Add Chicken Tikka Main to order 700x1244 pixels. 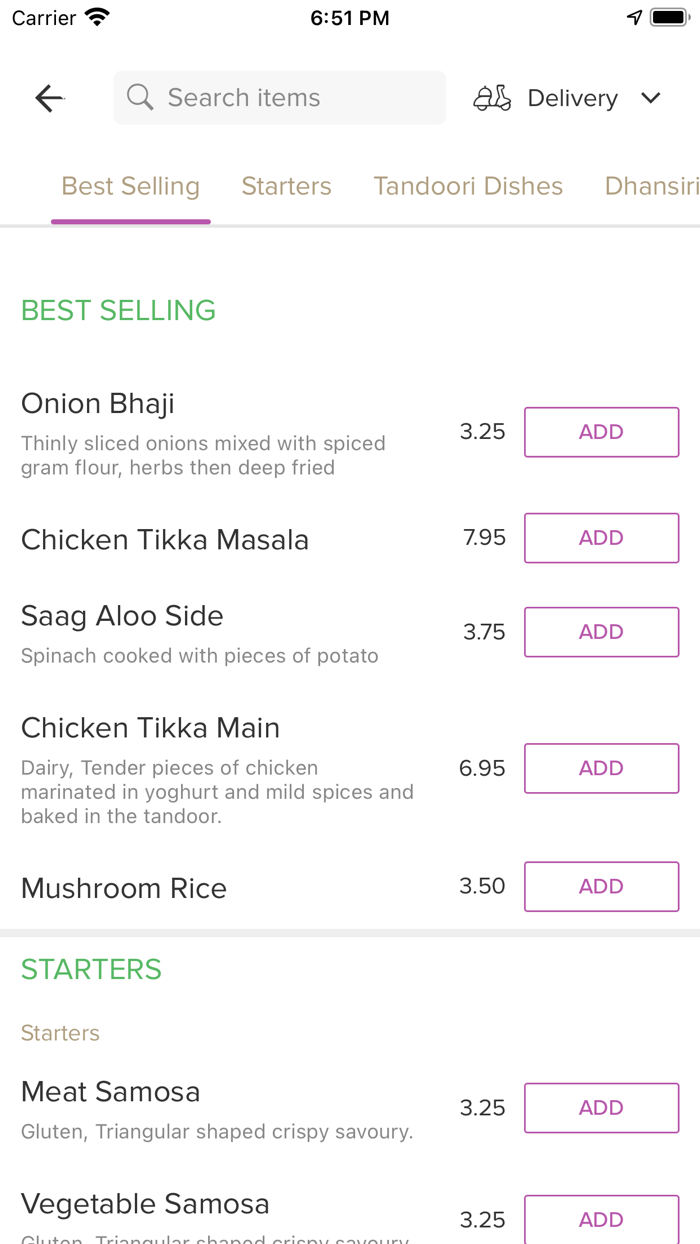tap(601, 768)
